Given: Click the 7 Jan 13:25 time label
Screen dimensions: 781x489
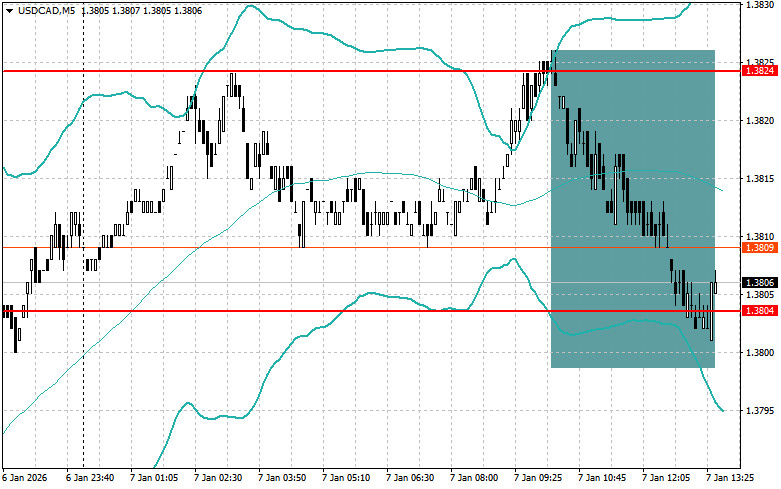Looking at the screenshot, I should tap(730, 478).
